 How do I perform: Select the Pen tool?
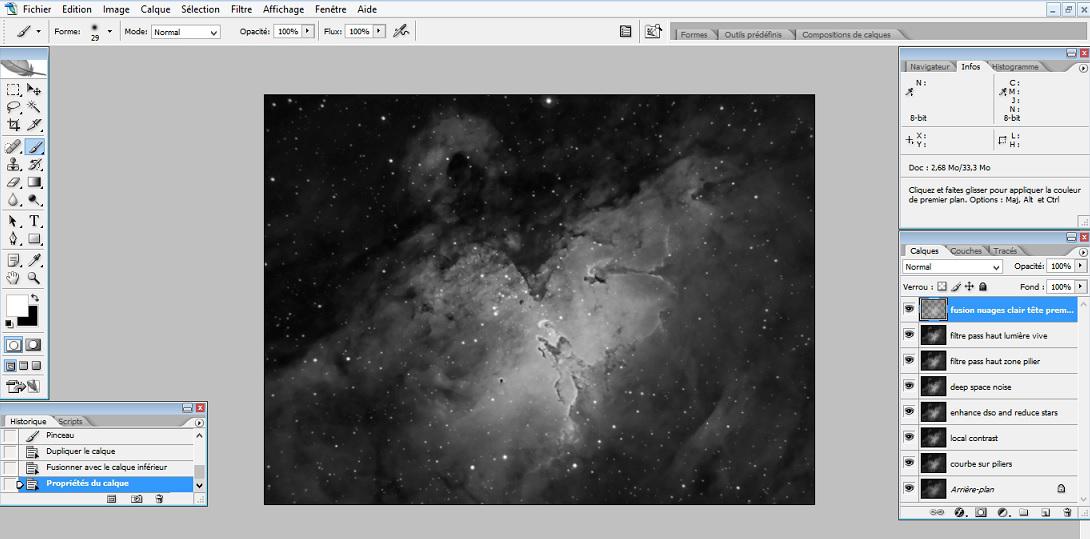click(13, 239)
